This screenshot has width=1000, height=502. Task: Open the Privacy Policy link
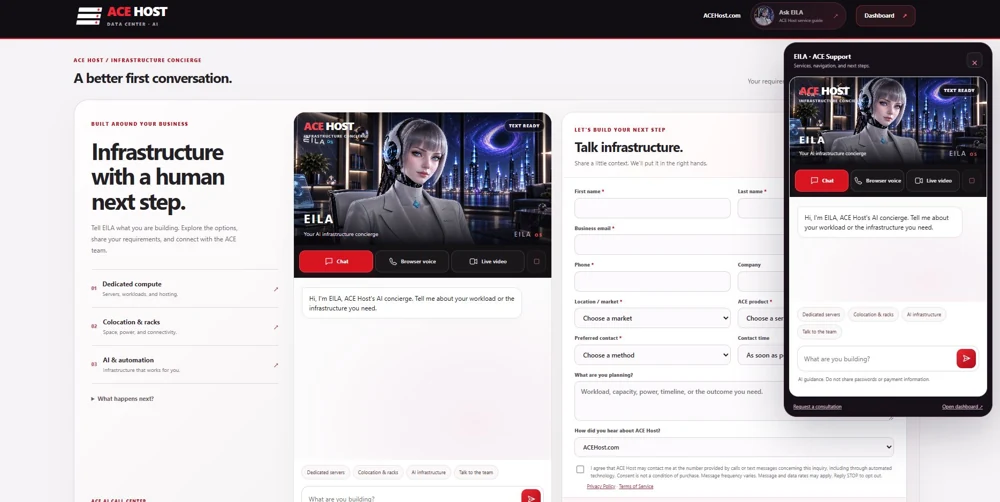[x=601, y=486]
